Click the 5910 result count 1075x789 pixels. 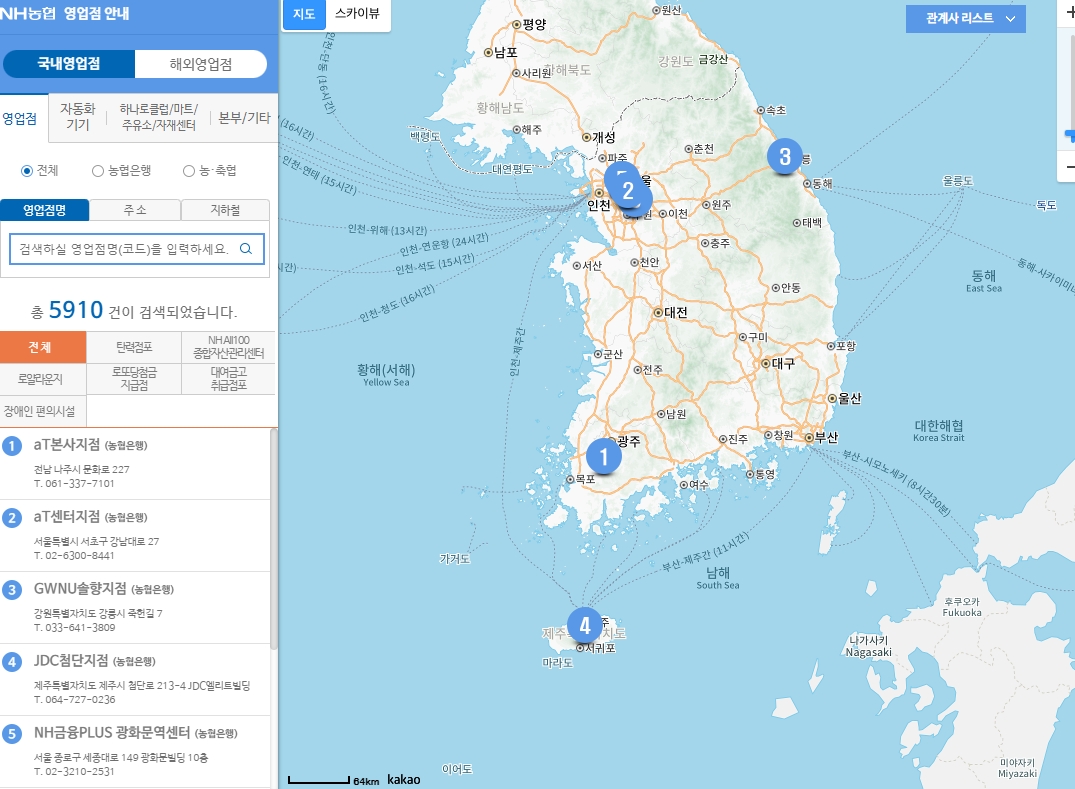click(x=75, y=310)
